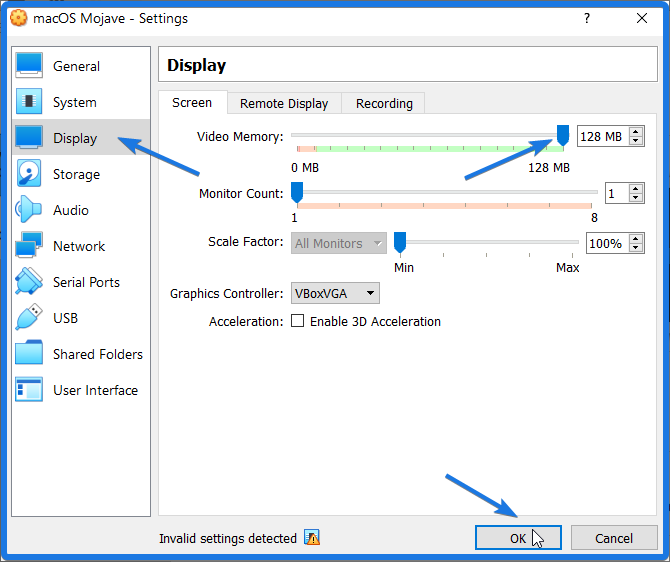Screen dimensions: 670x562
Task: Click the Scale Factor slider handle
Action: pyautogui.click(x=400, y=242)
